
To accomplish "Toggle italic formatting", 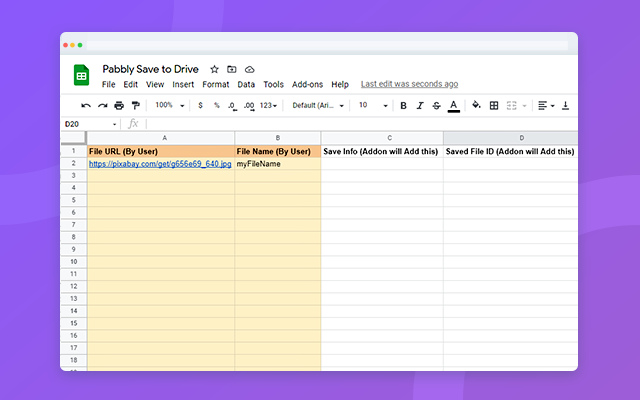I will tap(420, 106).
